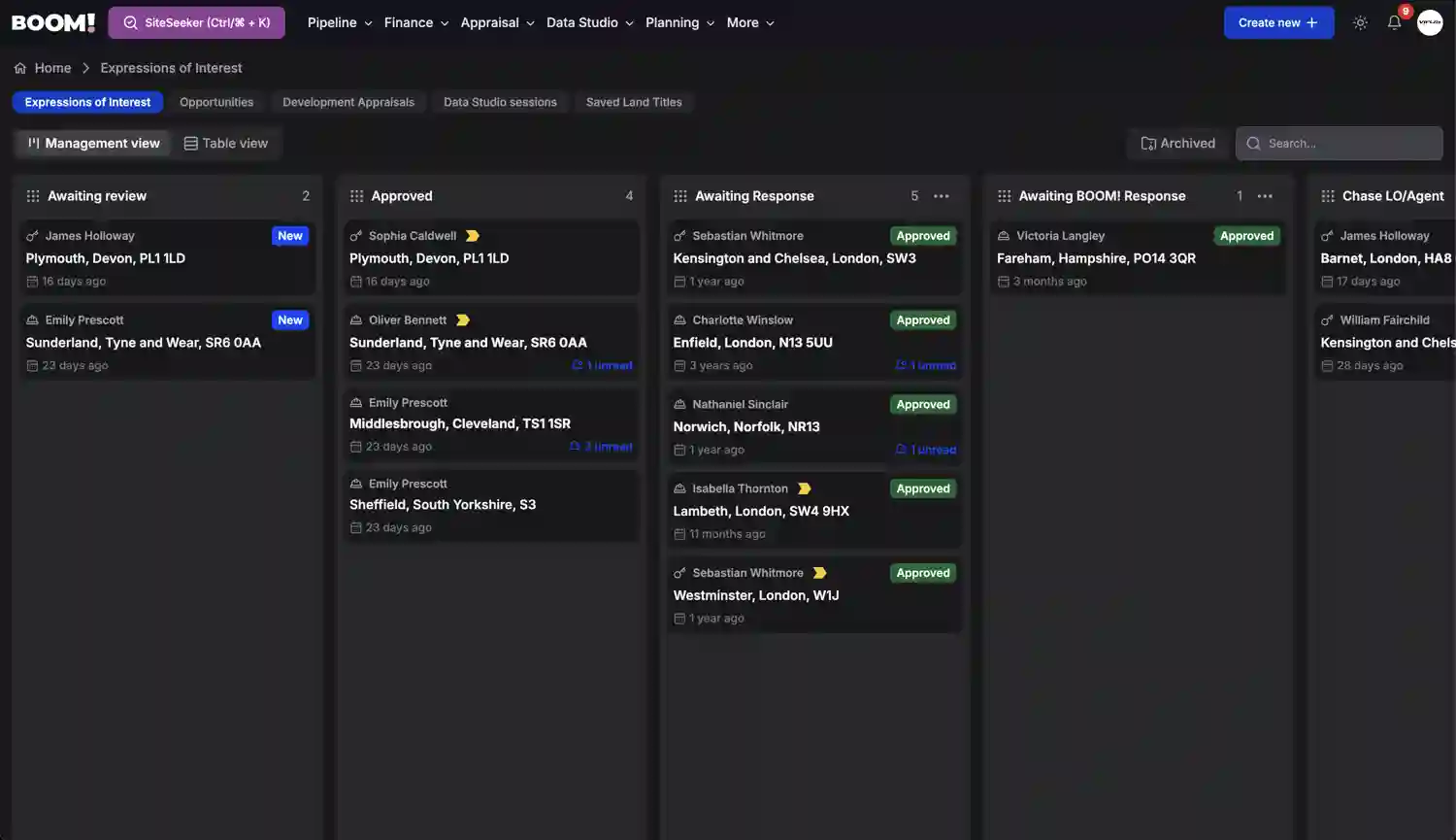
Task: Click flag icon on Sebastian Whitmore Westminster card
Action: coord(819,573)
